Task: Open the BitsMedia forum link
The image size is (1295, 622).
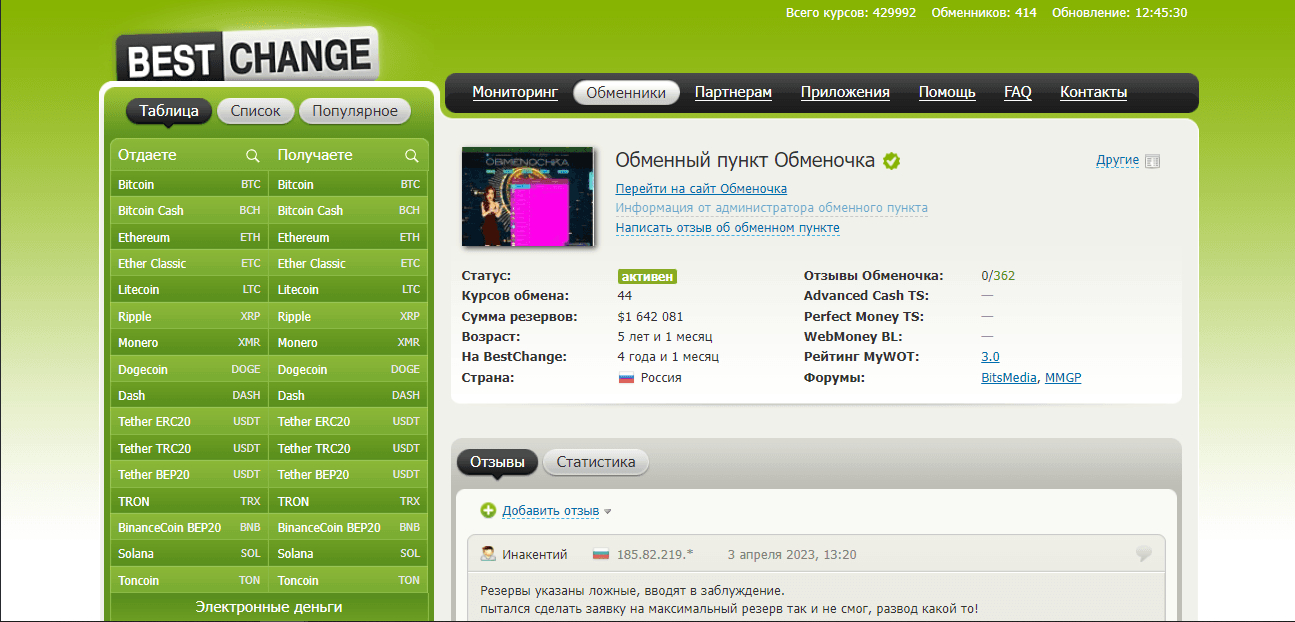Action: tap(1009, 378)
